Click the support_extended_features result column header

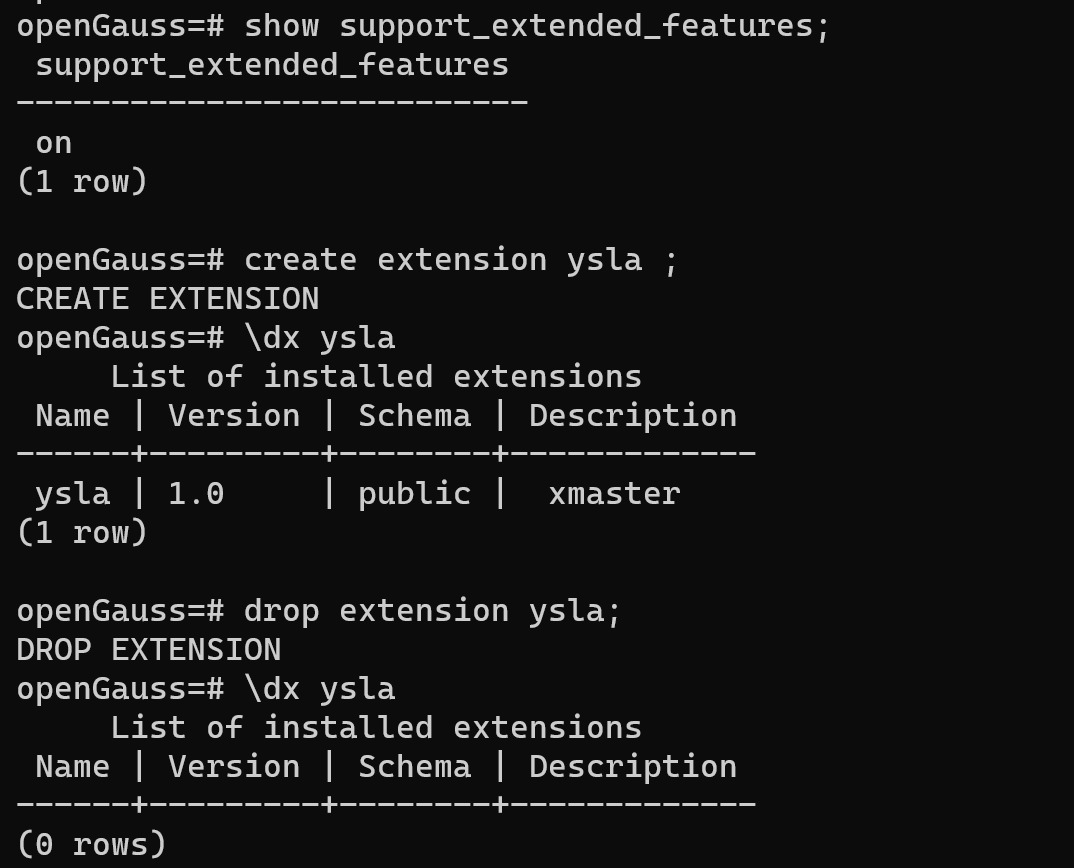(x=272, y=65)
